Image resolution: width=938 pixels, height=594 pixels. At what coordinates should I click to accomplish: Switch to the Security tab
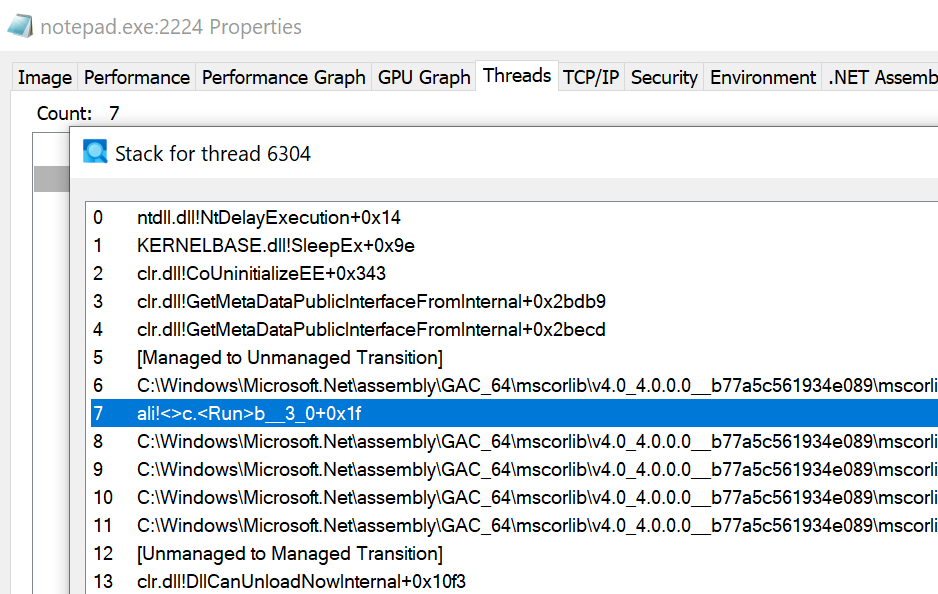pyautogui.click(x=664, y=77)
